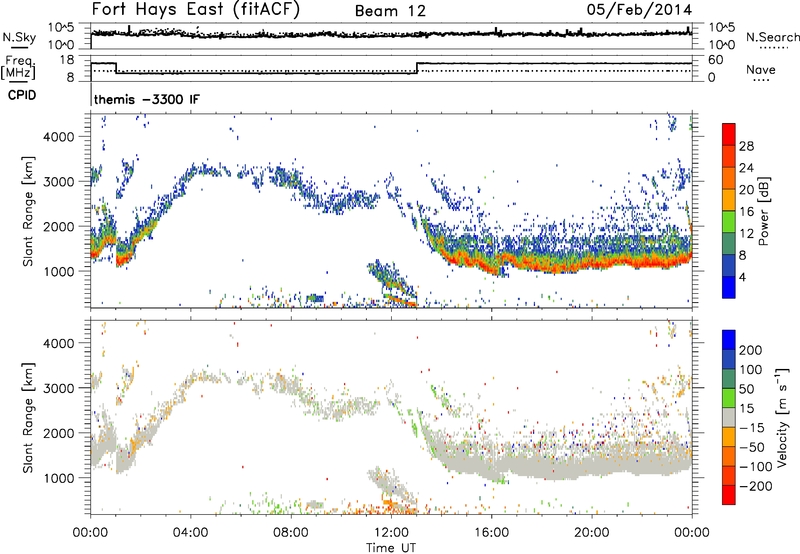Click the "-50" label on Velocity color bar
The width and height of the screenshot is (800, 554).
pos(752,447)
